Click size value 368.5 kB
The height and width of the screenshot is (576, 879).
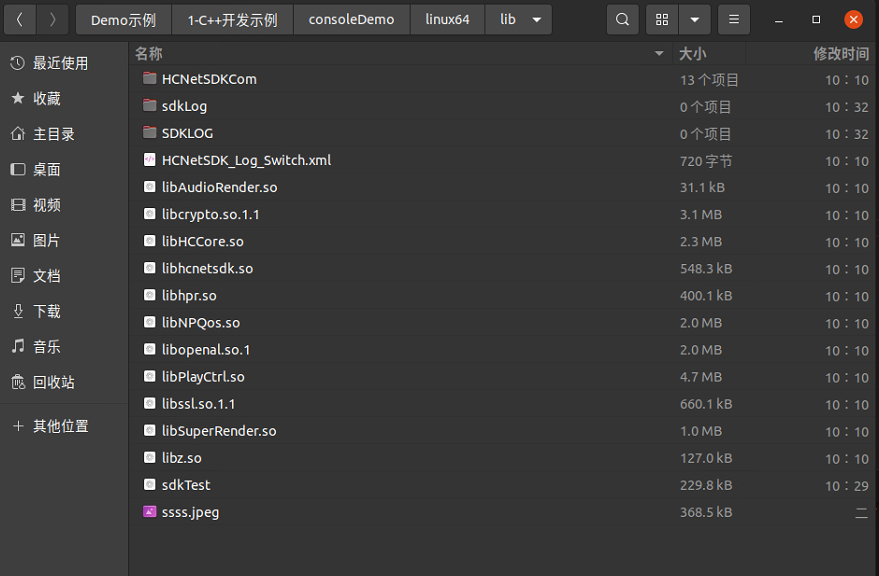706,512
